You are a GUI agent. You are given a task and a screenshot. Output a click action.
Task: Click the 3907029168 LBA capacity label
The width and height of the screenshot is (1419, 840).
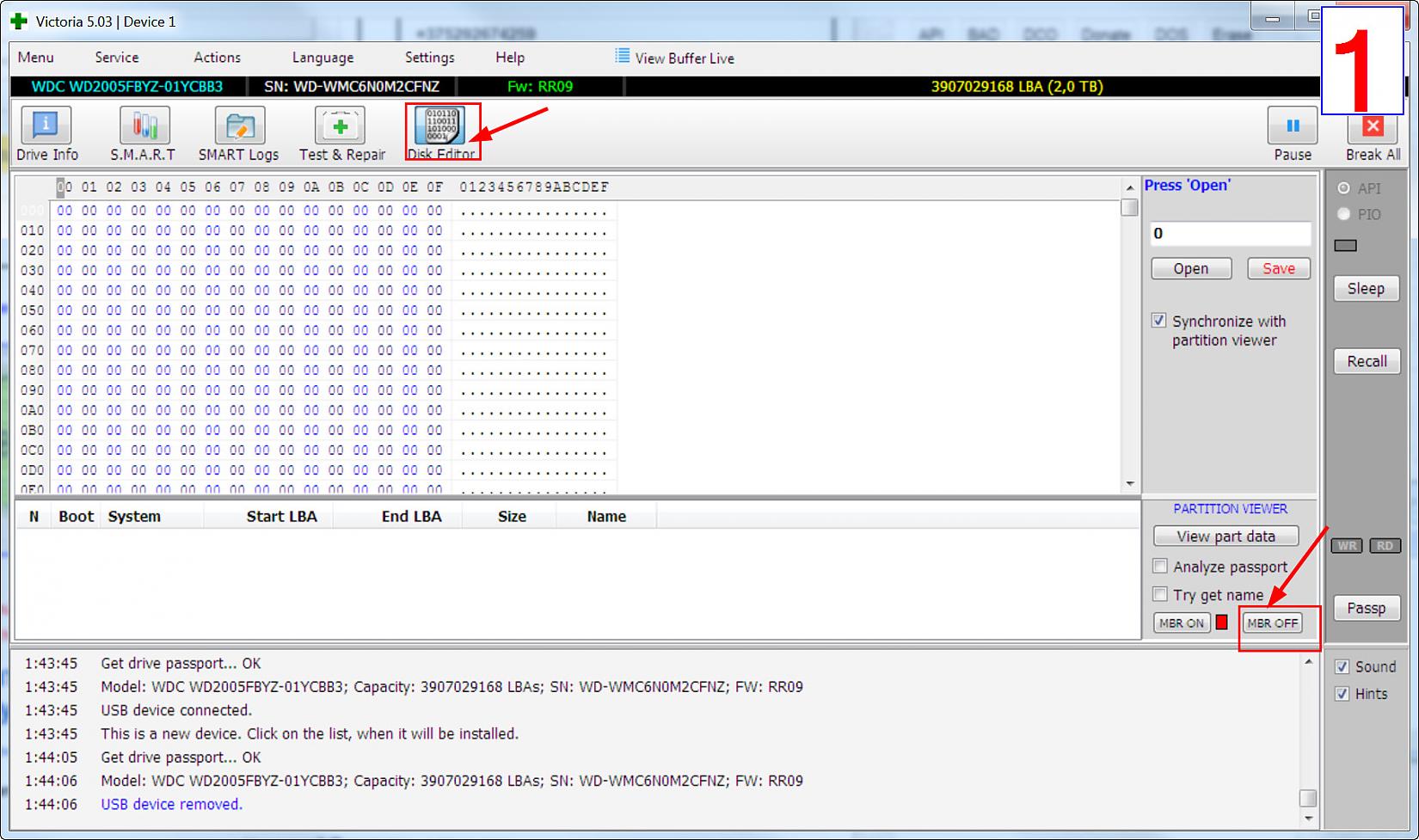click(1017, 86)
